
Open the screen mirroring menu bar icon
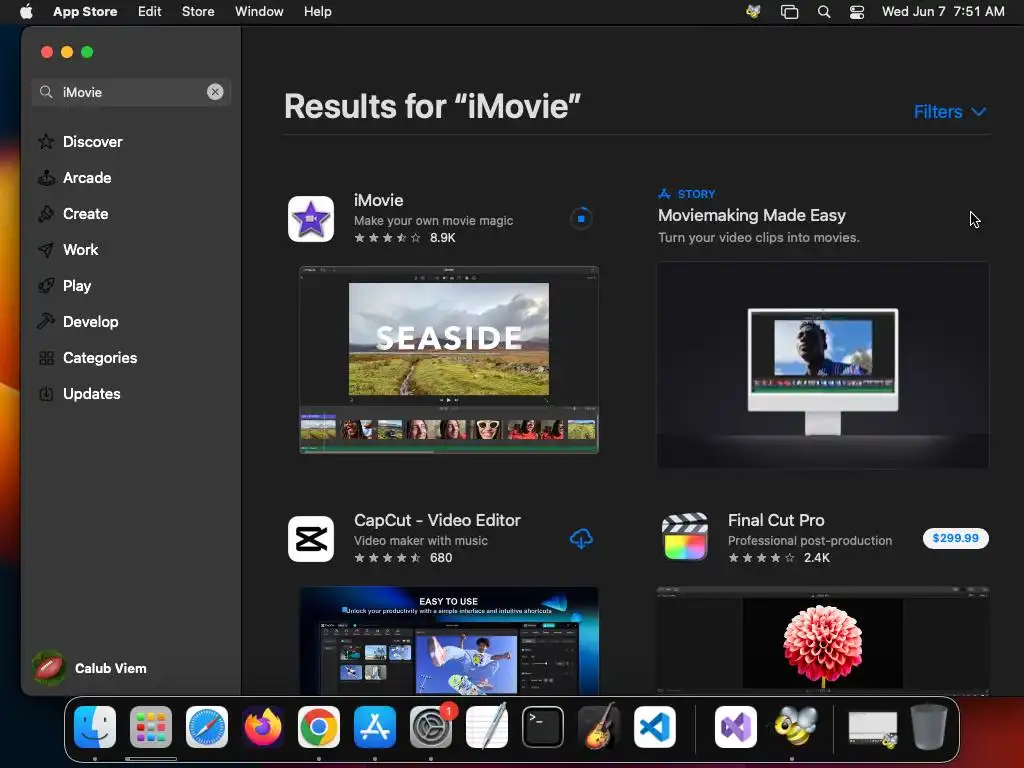pyautogui.click(x=790, y=12)
